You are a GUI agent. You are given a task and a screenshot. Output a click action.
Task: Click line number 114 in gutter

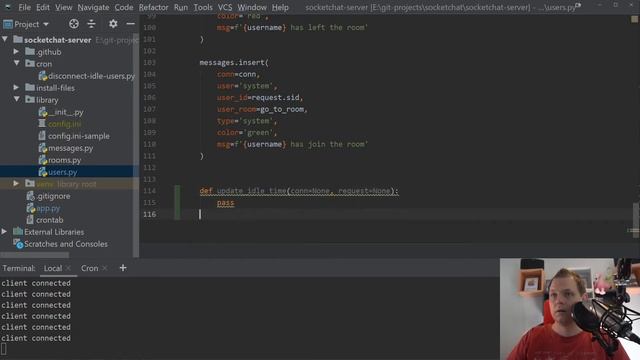(x=149, y=191)
